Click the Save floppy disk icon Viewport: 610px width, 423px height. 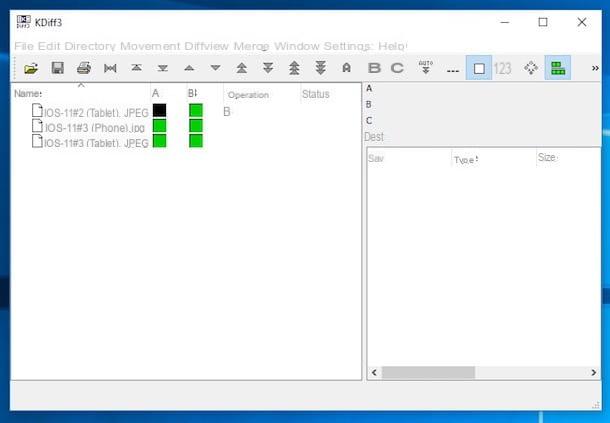58,68
